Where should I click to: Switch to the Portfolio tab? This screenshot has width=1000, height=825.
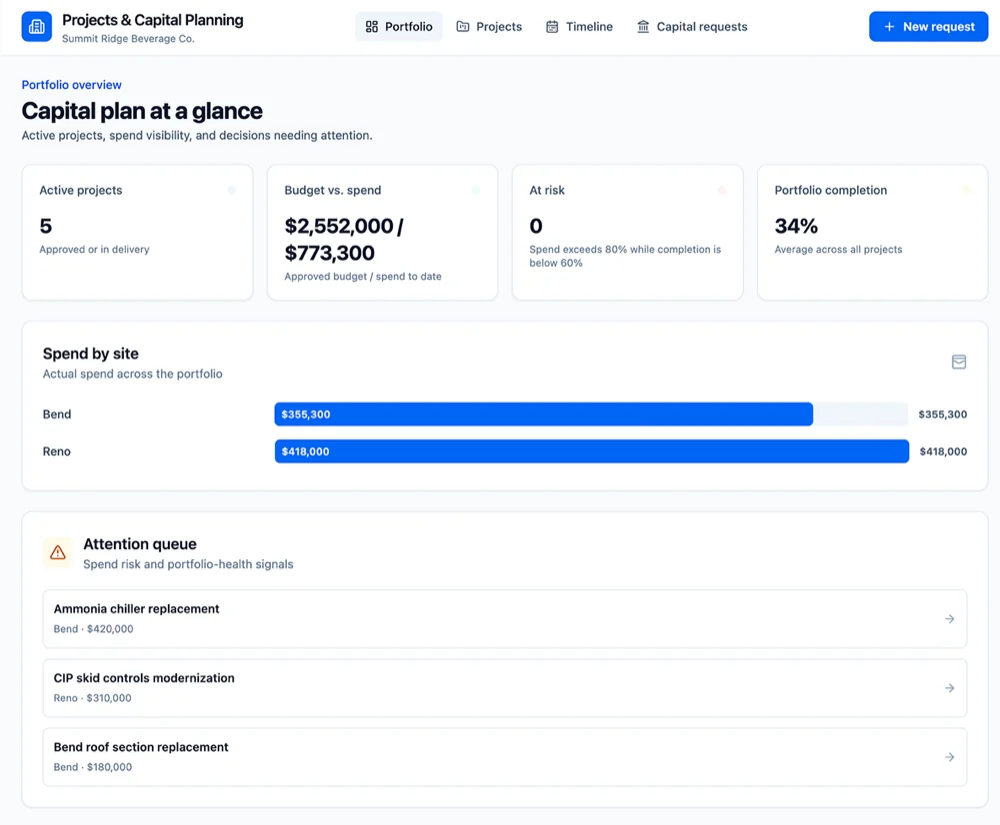click(399, 27)
